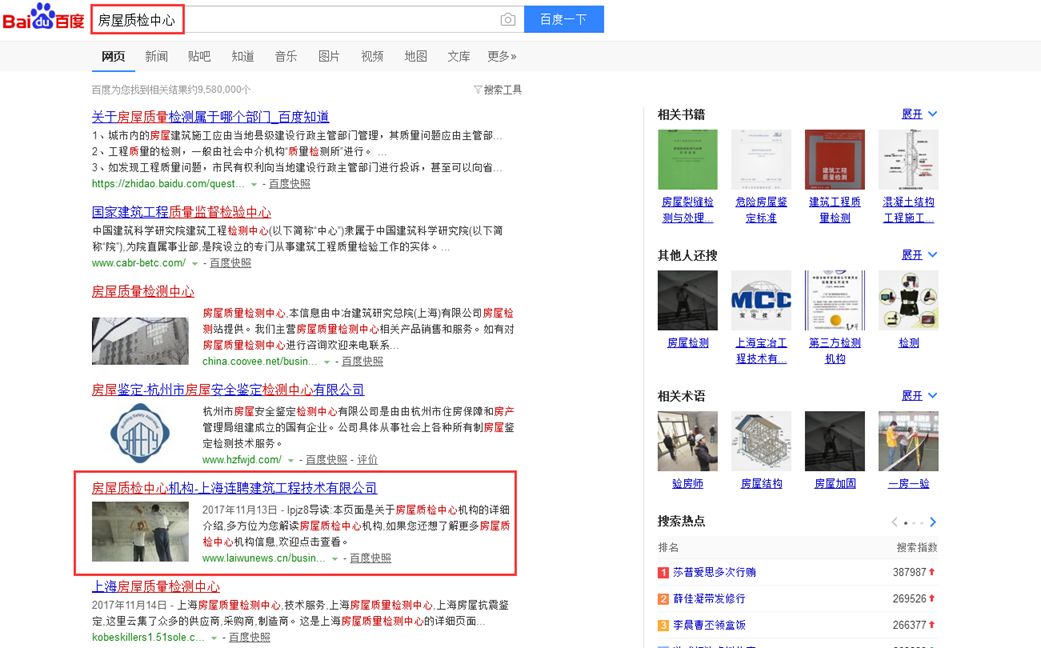
Task: Switch to the 文库 tab
Action: (x=459, y=56)
